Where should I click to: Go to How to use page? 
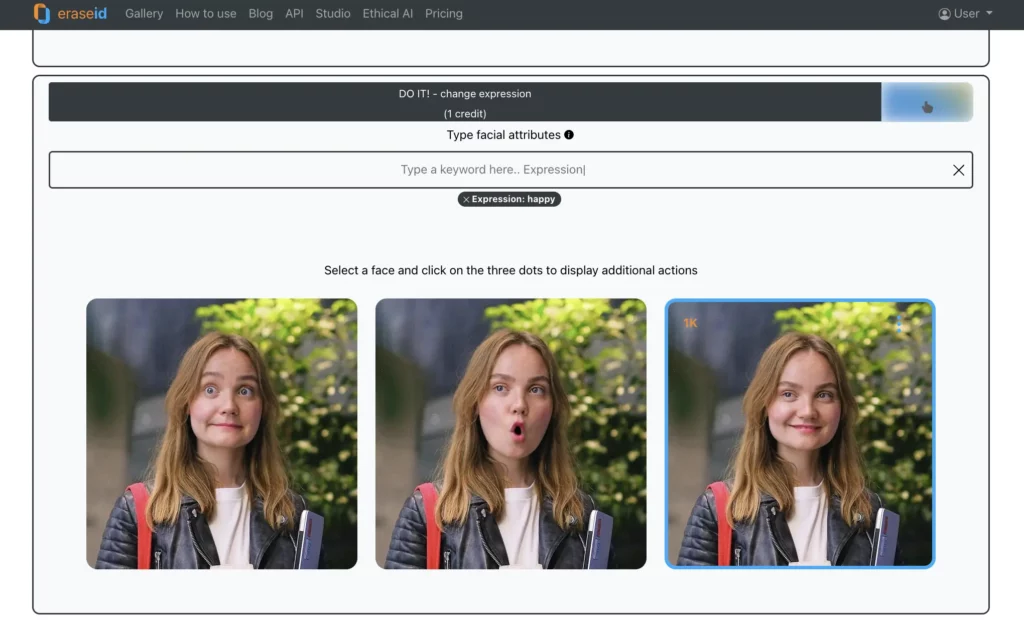[x=206, y=14]
